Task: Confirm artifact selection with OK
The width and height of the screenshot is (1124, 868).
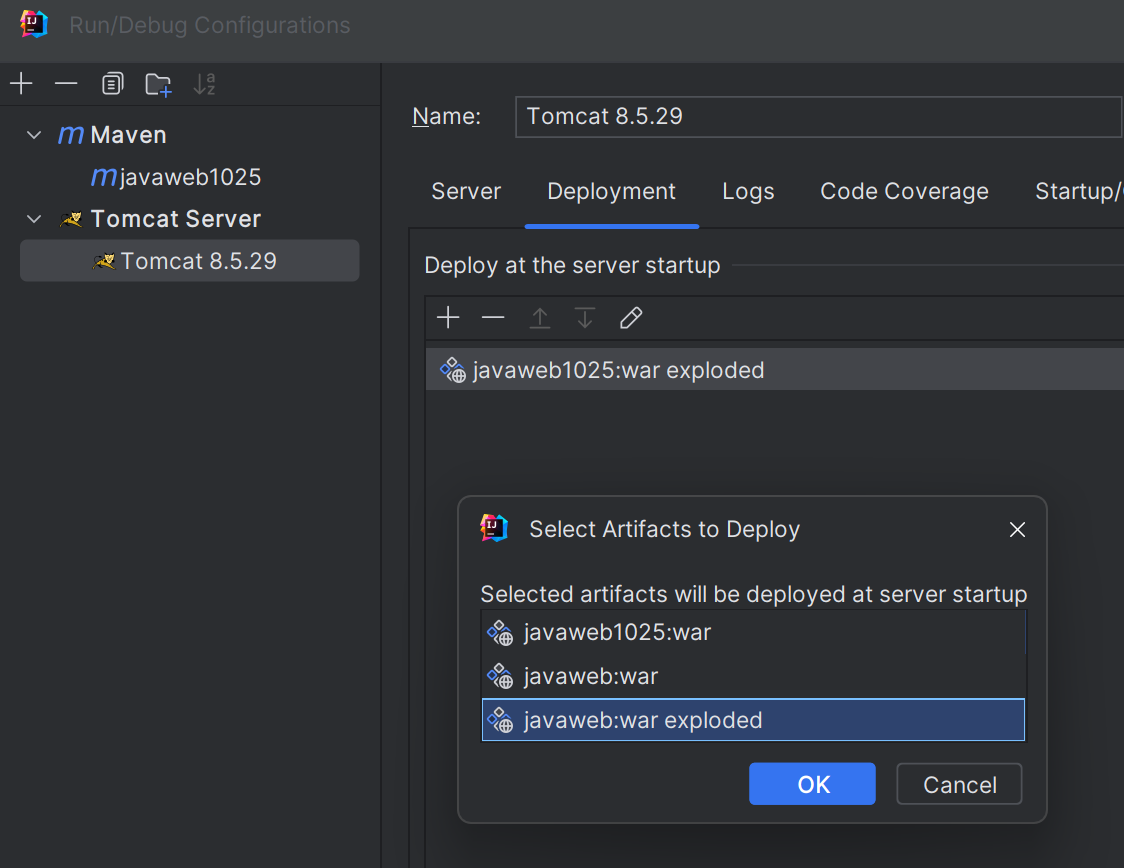Action: (x=812, y=784)
